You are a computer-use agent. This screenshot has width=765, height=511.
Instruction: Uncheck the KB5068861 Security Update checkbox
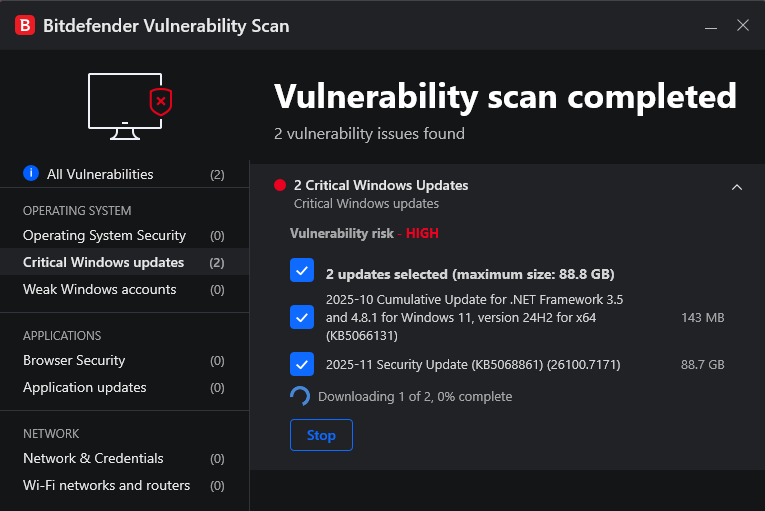click(302, 364)
